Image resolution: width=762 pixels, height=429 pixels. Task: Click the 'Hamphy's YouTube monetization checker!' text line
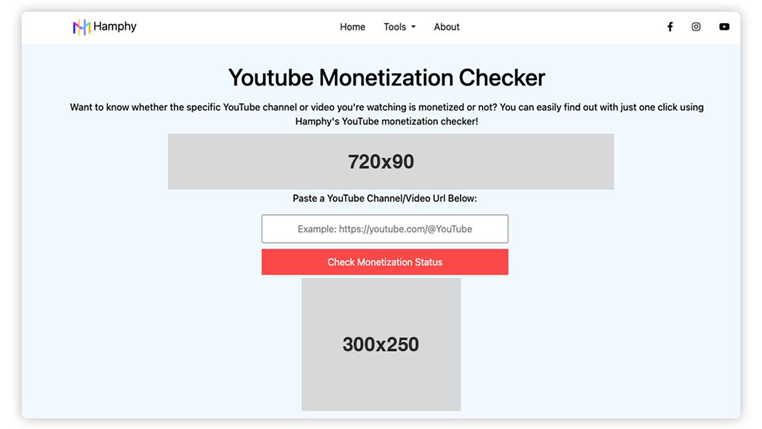(x=387, y=121)
